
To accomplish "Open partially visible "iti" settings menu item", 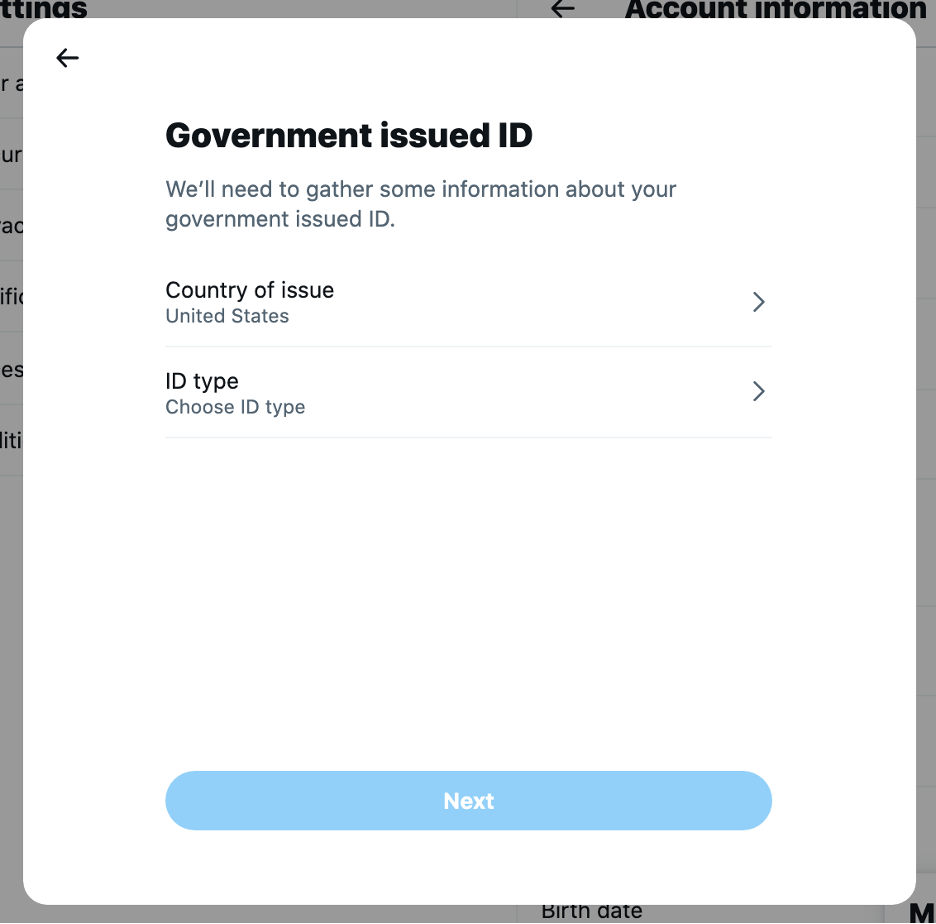I will [x=11, y=439].
